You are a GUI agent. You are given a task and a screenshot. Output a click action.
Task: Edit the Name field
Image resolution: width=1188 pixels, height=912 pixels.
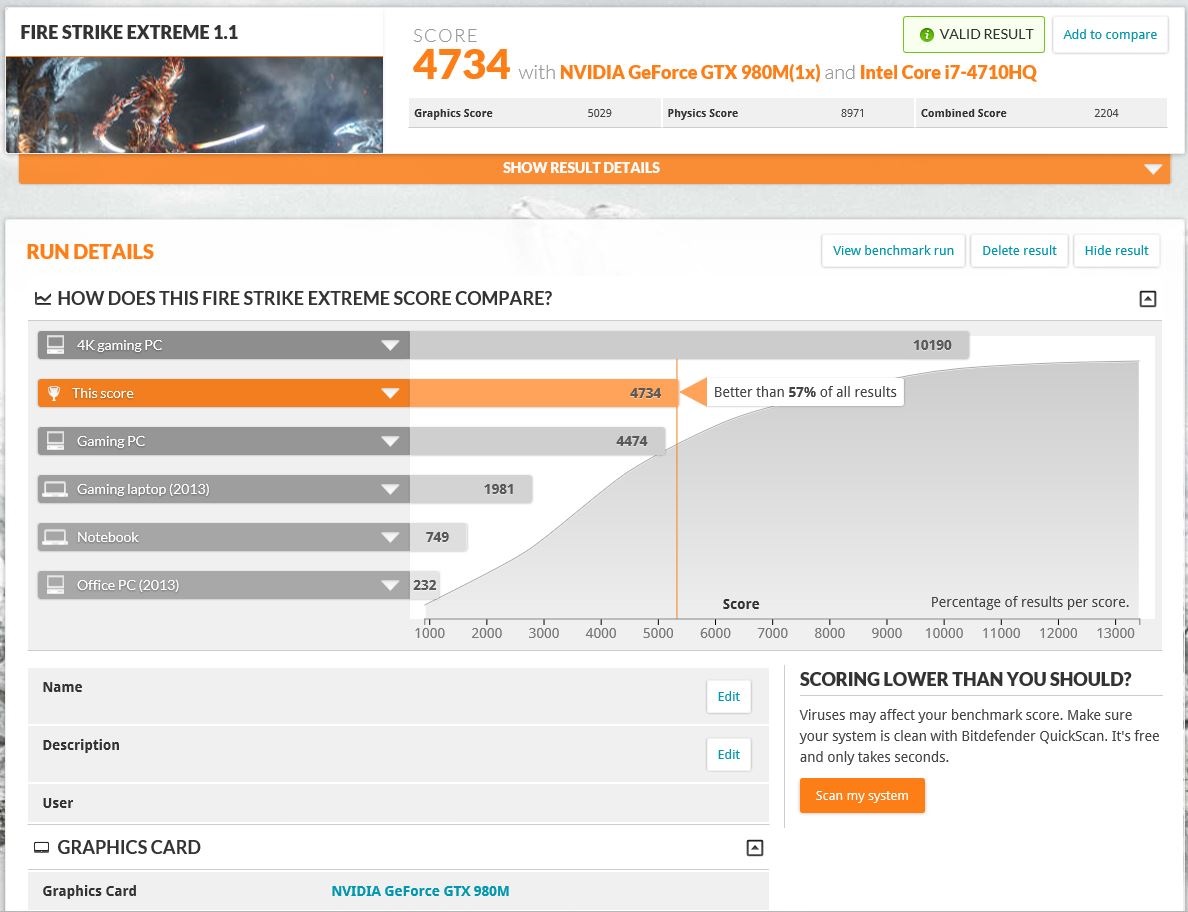click(x=729, y=697)
